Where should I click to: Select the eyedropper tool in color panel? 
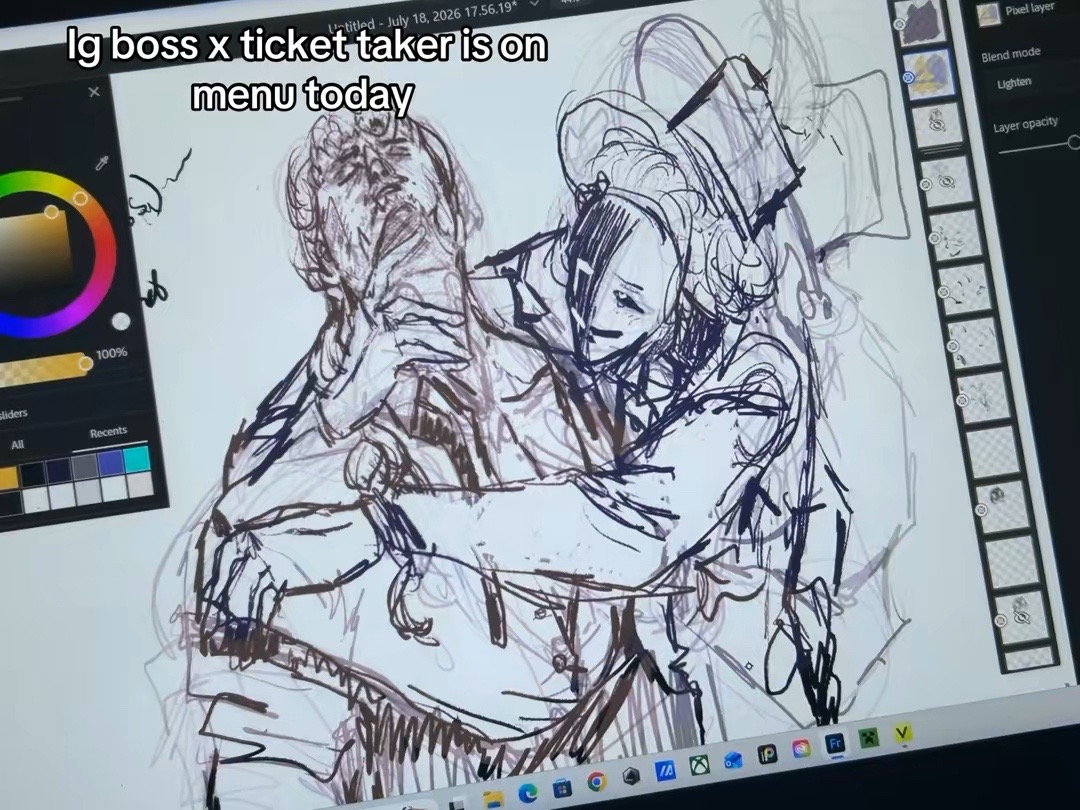click(x=103, y=163)
